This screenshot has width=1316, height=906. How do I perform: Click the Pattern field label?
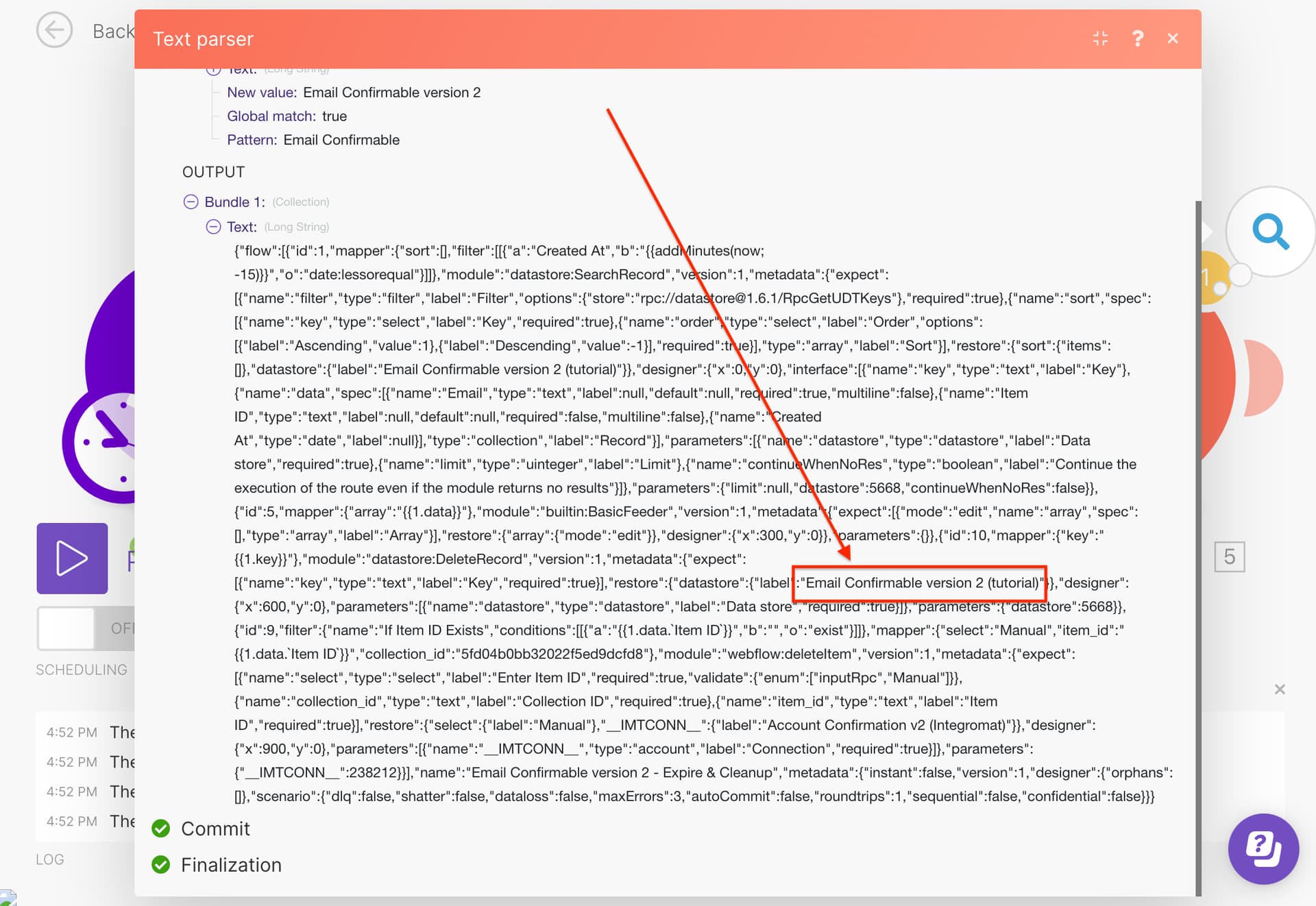[252, 140]
